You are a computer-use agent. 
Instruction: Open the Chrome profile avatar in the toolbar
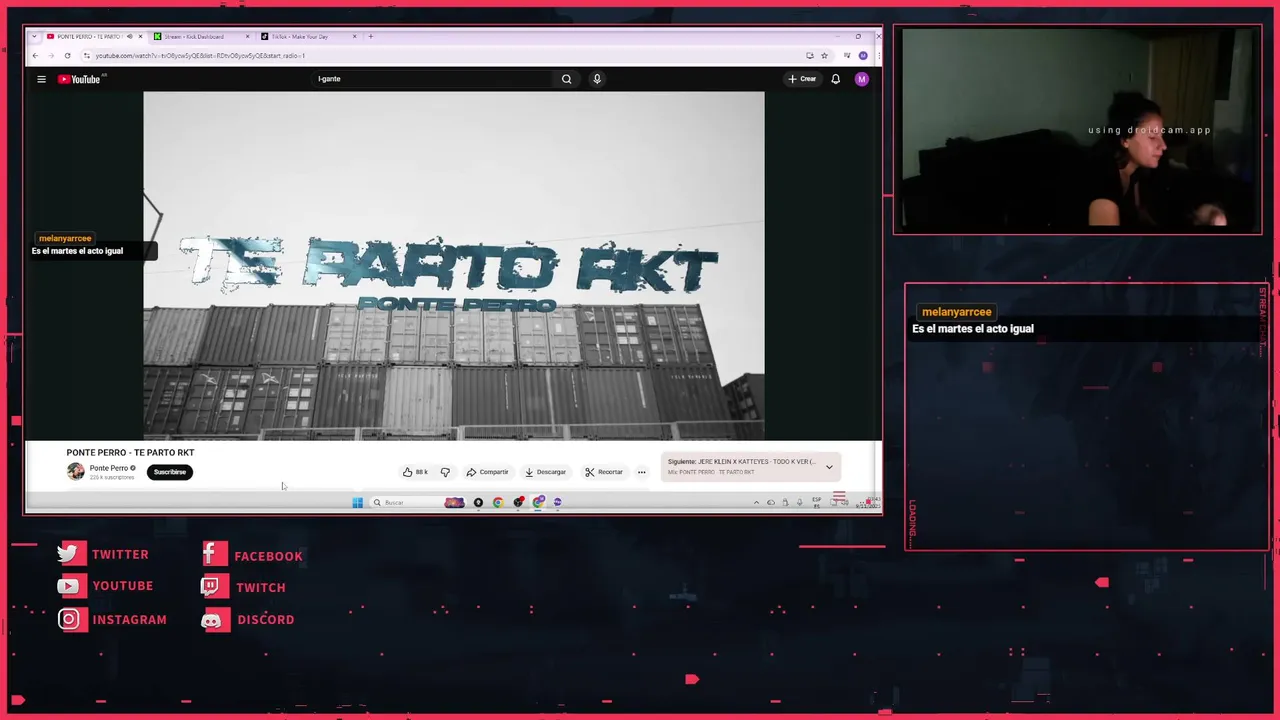[x=863, y=56]
